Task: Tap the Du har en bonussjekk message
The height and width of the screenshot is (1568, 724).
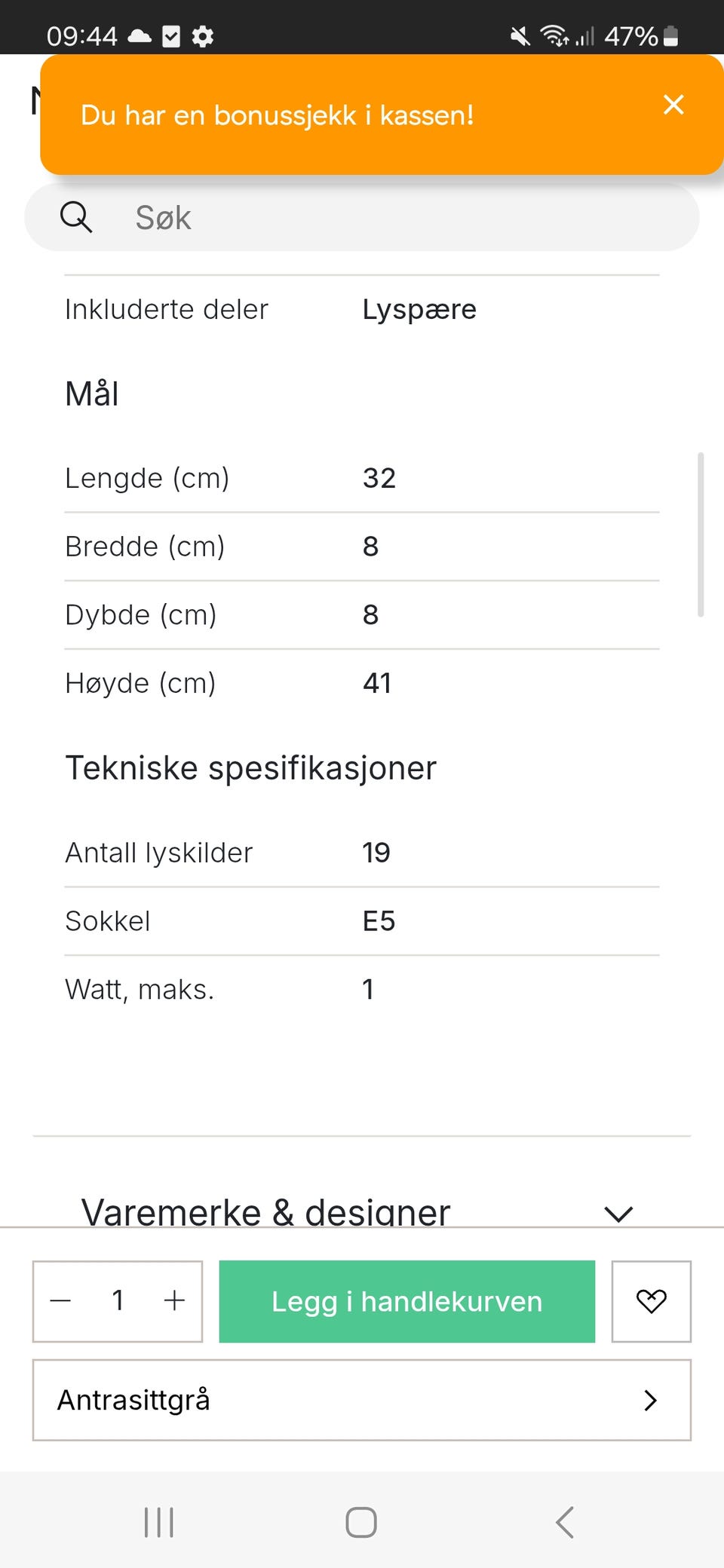Action: pyautogui.click(x=278, y=115)
